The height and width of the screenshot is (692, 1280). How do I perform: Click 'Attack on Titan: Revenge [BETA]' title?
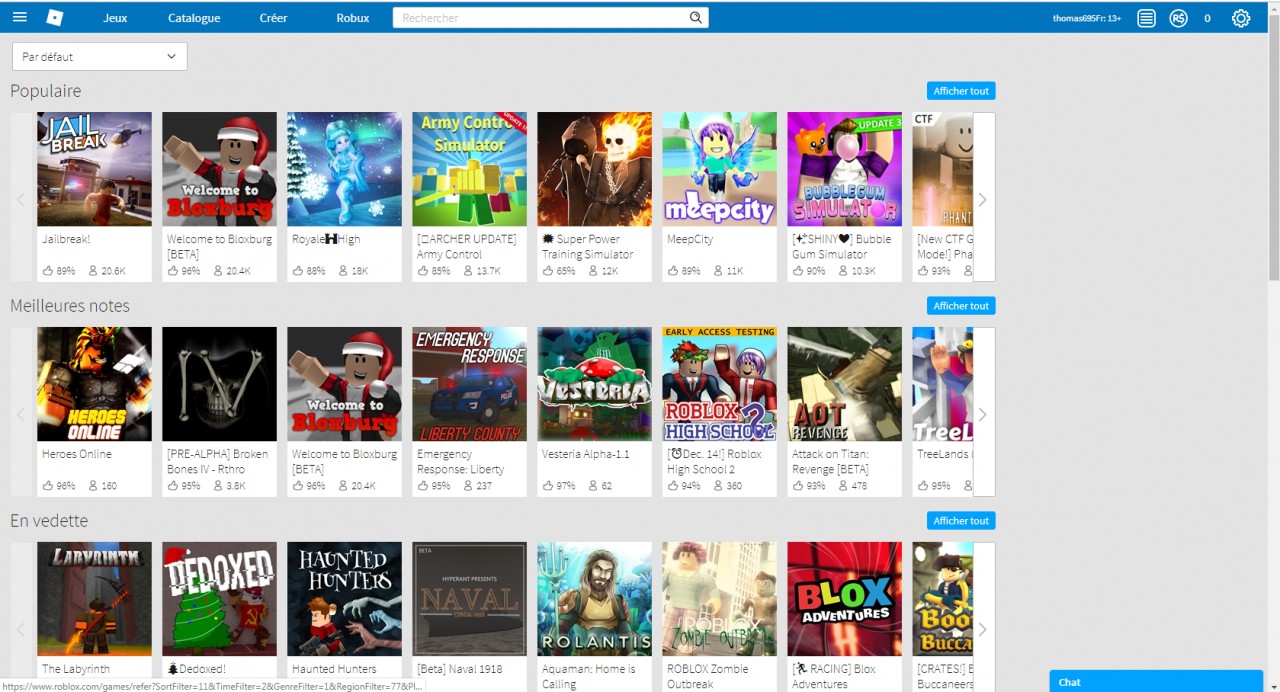tap(831, 462)
